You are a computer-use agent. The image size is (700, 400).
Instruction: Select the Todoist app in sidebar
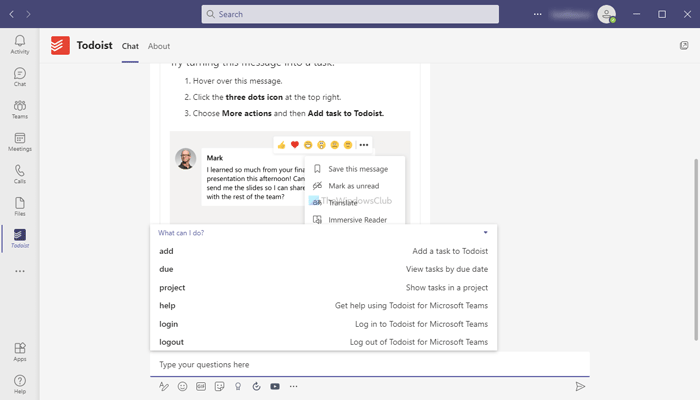20,238
